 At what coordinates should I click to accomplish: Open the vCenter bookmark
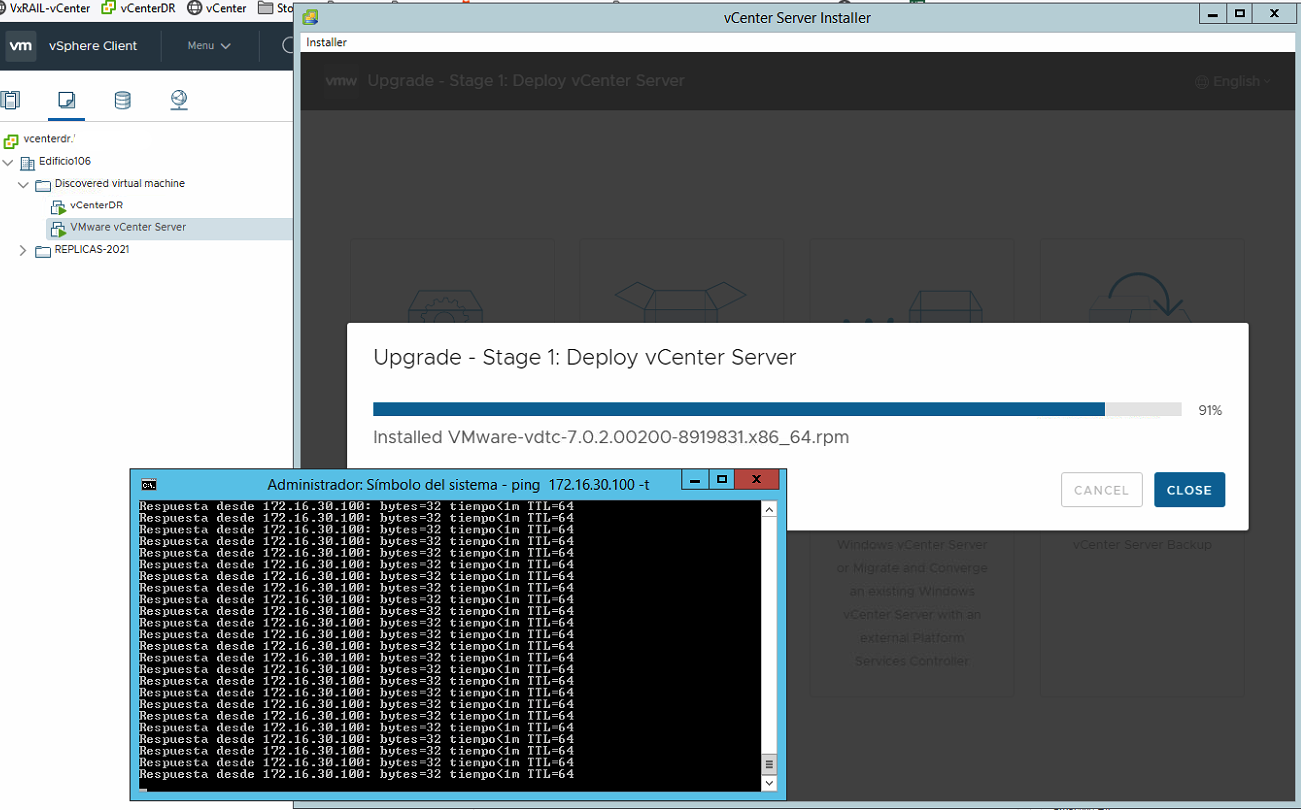216,8
